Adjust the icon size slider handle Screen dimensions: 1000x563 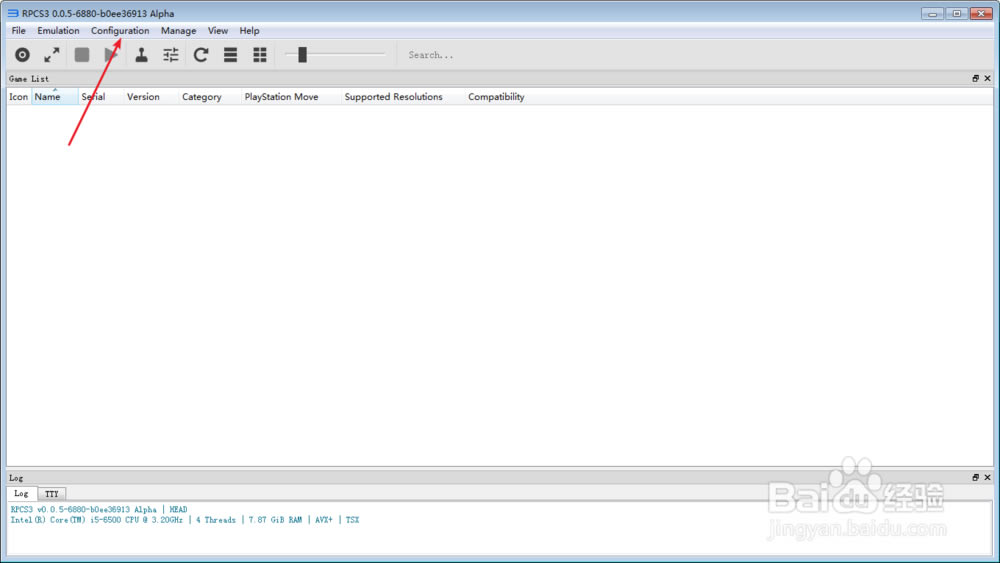(x=302, y=55)
